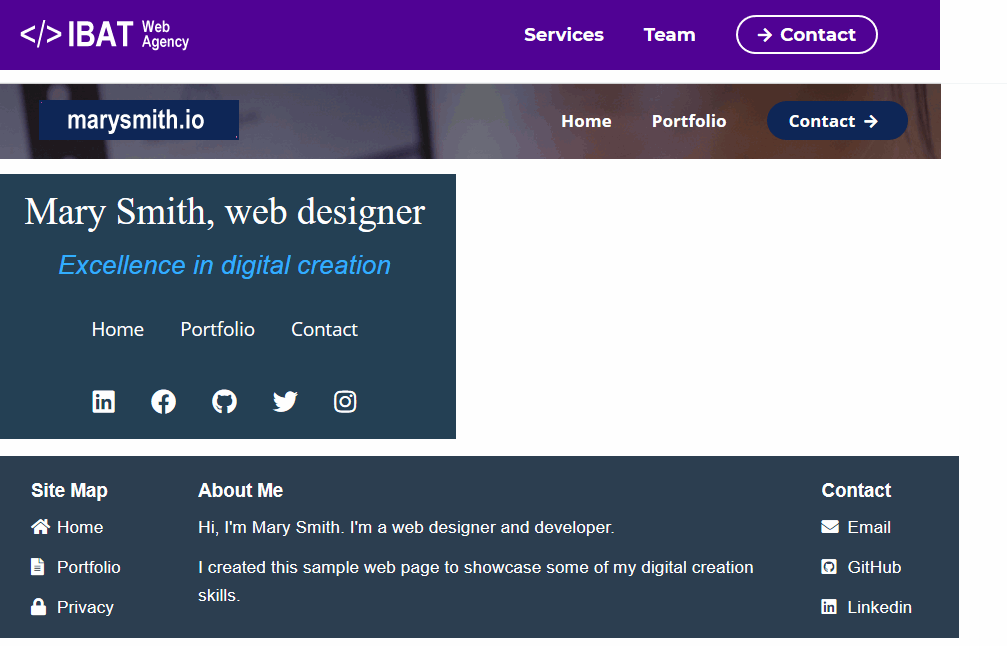Open the Team menu item
Image resolution: width=1007 pixels, height=646 pixels.
pos(669,34)
